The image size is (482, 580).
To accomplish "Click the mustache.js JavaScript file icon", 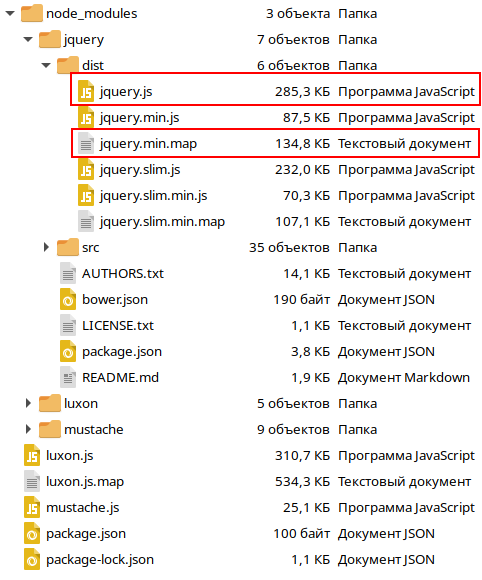I will pyautogui.click(x=32, y=507).
